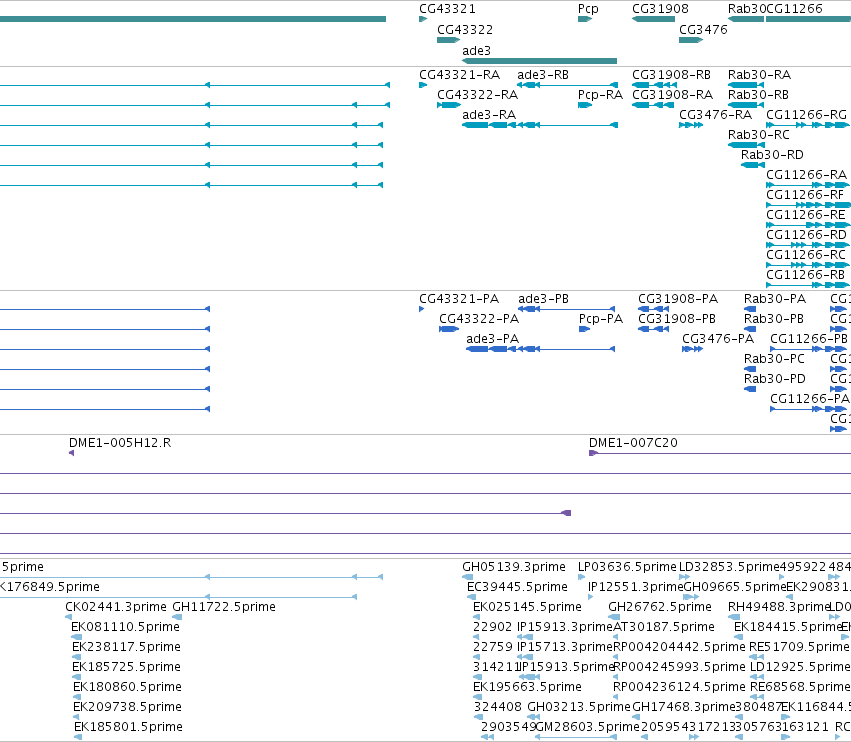Open transcript Rab30-RD
The image size is (851, 742).
pyautogui.click(x=772, y=155)
